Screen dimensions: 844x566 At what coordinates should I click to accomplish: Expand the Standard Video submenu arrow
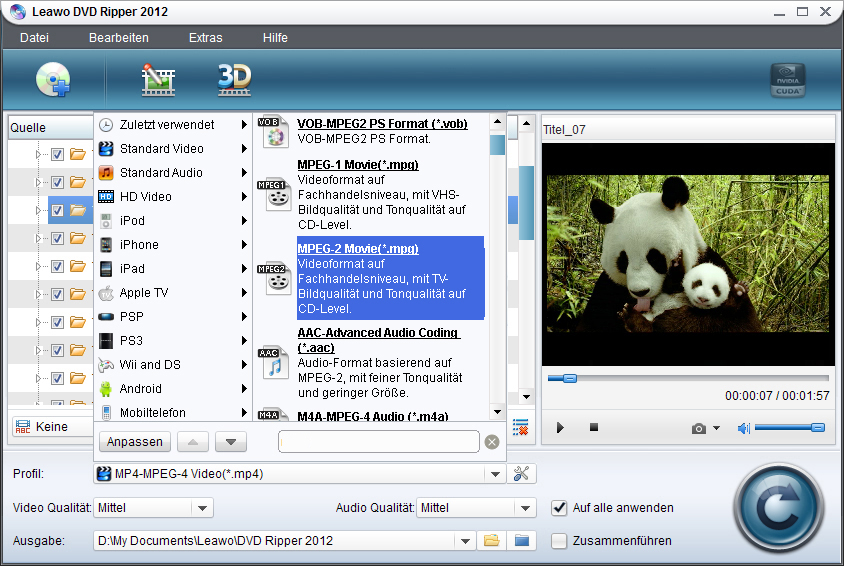pyautogui.click(x=244, y=148)
